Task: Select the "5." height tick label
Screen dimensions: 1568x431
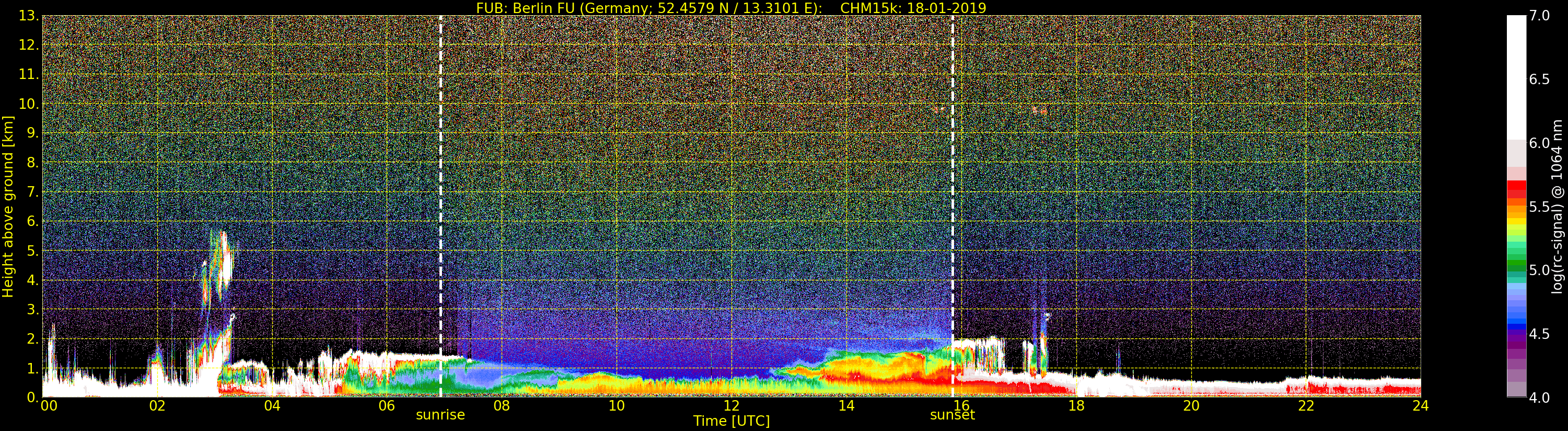Action: pos(33,251)
